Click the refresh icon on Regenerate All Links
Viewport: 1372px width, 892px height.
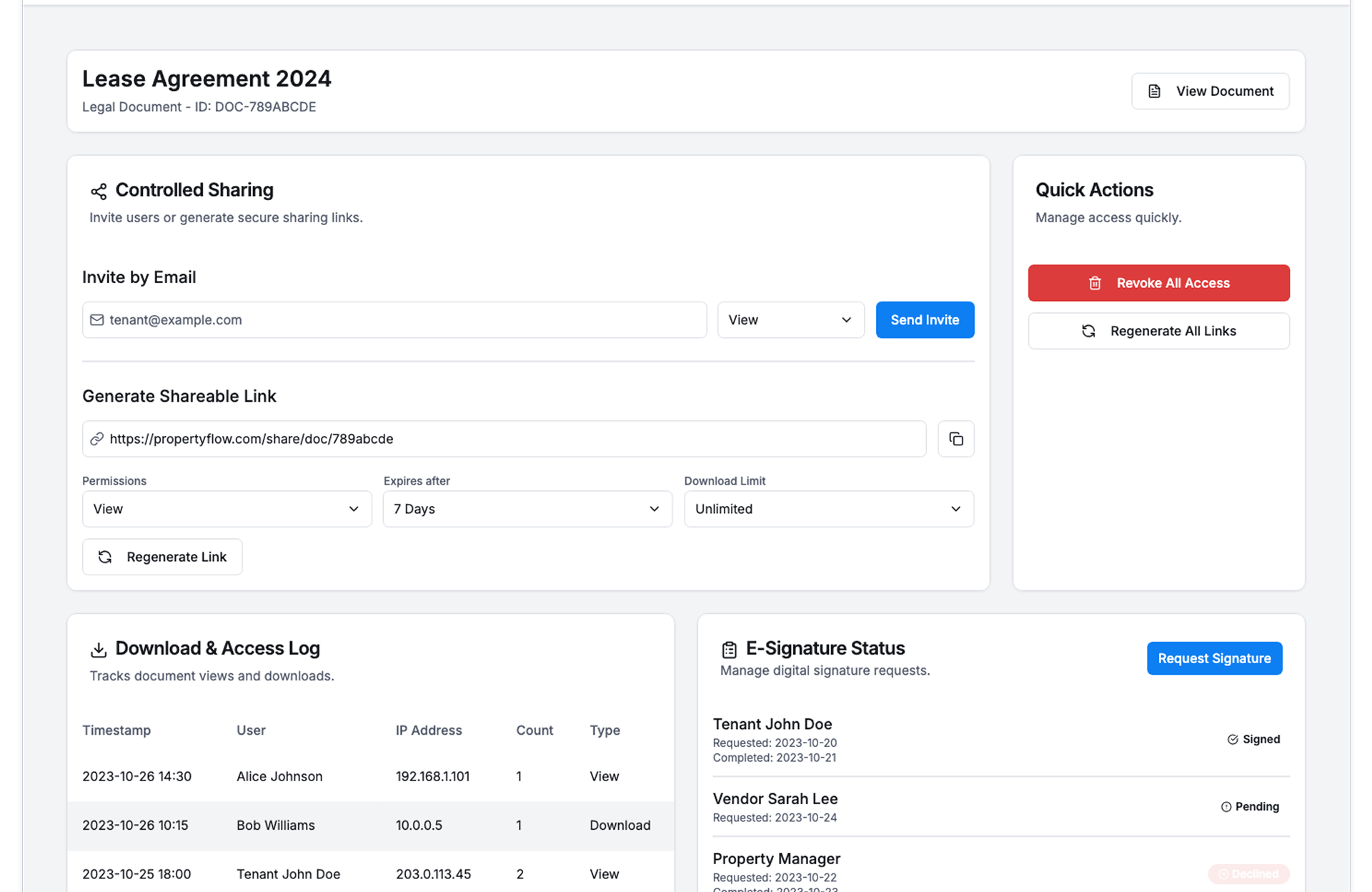point(1088,331)
